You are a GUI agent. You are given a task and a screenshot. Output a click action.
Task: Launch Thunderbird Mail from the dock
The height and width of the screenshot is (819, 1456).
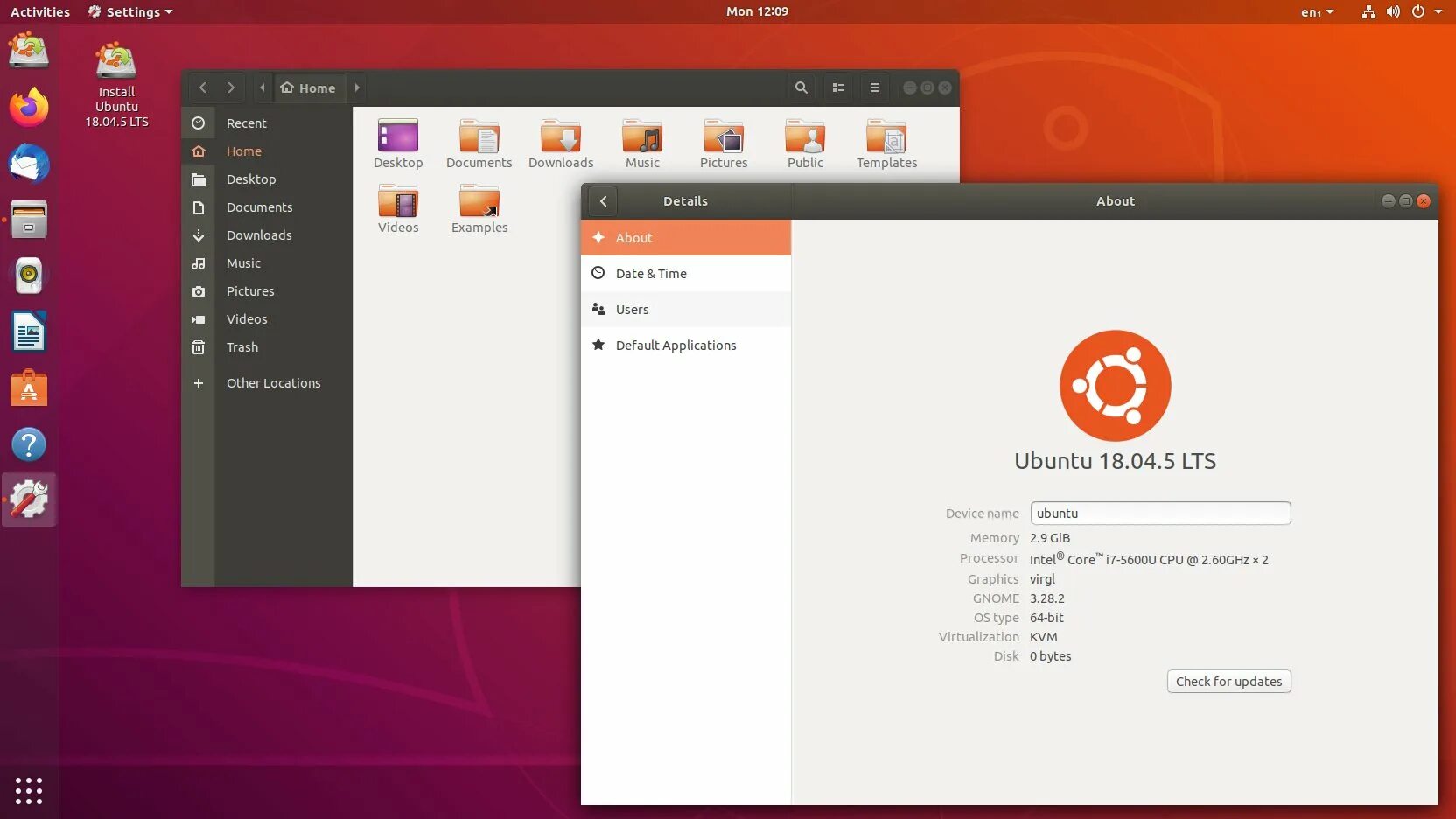tap(29, 164)
